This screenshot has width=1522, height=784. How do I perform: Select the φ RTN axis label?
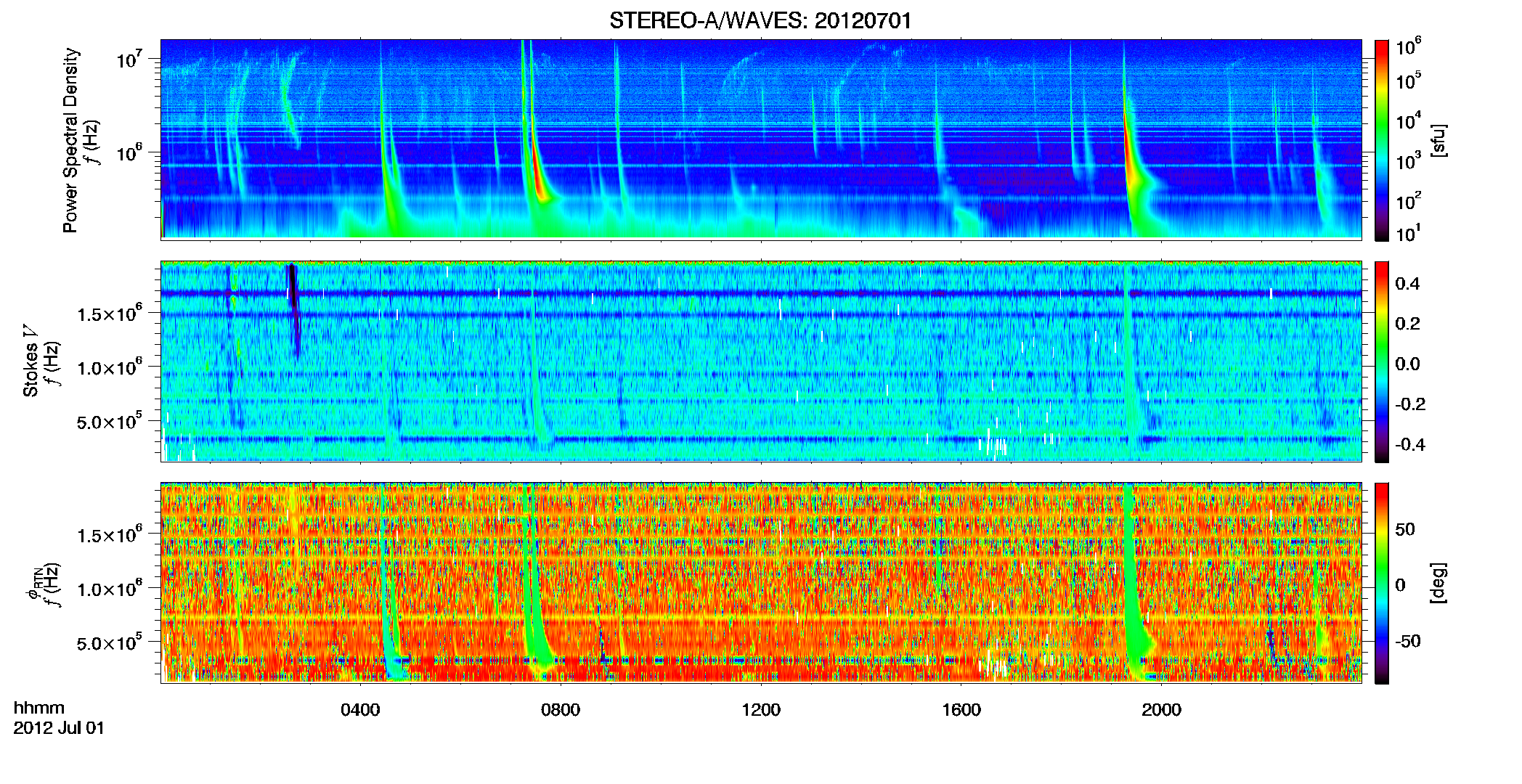33,583
